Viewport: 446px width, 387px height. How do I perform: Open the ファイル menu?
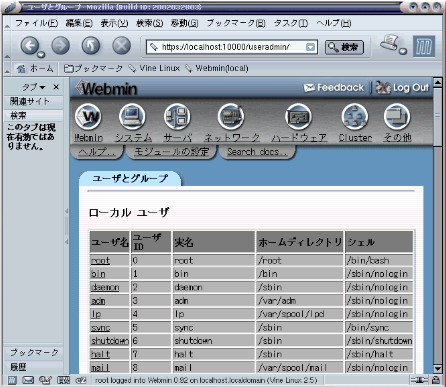point(36,23)
